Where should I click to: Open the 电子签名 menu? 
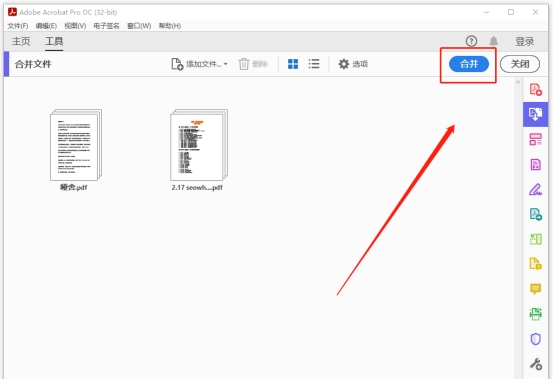(106, 26)
